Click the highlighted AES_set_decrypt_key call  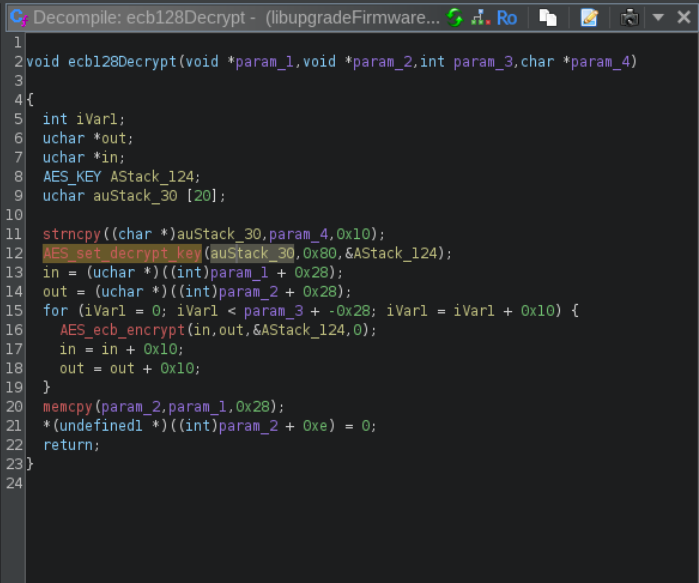click(x=122, y=253)
